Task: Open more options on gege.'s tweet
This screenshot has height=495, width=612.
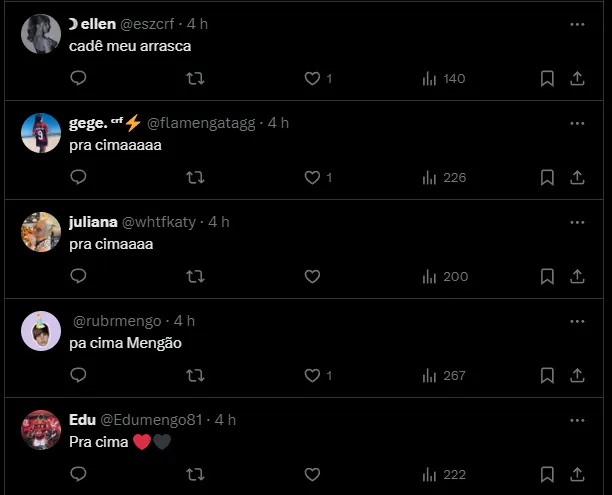Action: tap(577, 123)
